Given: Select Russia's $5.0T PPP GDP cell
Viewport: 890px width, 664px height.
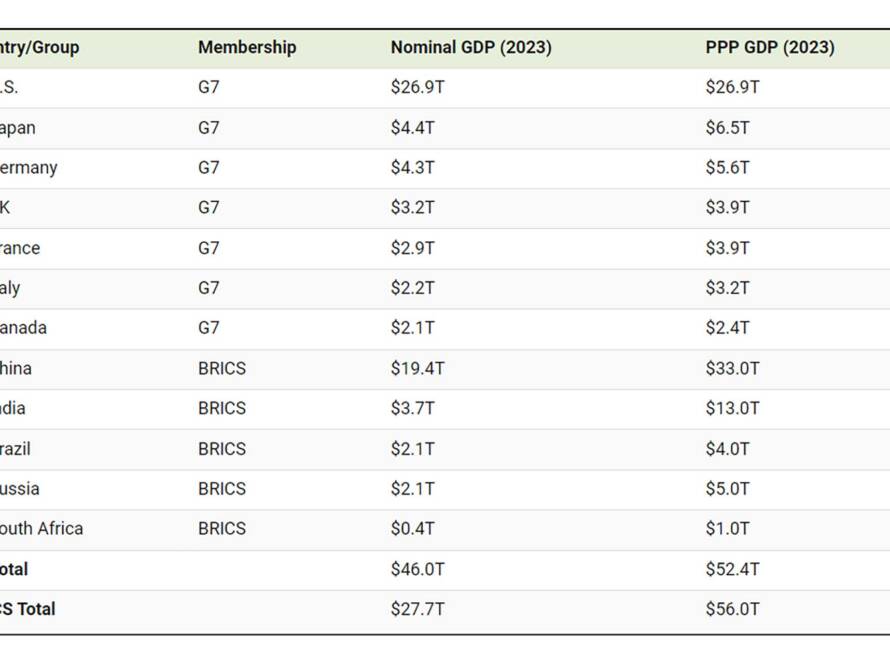Looking at the screenshot, I should (x=727, y=489).
